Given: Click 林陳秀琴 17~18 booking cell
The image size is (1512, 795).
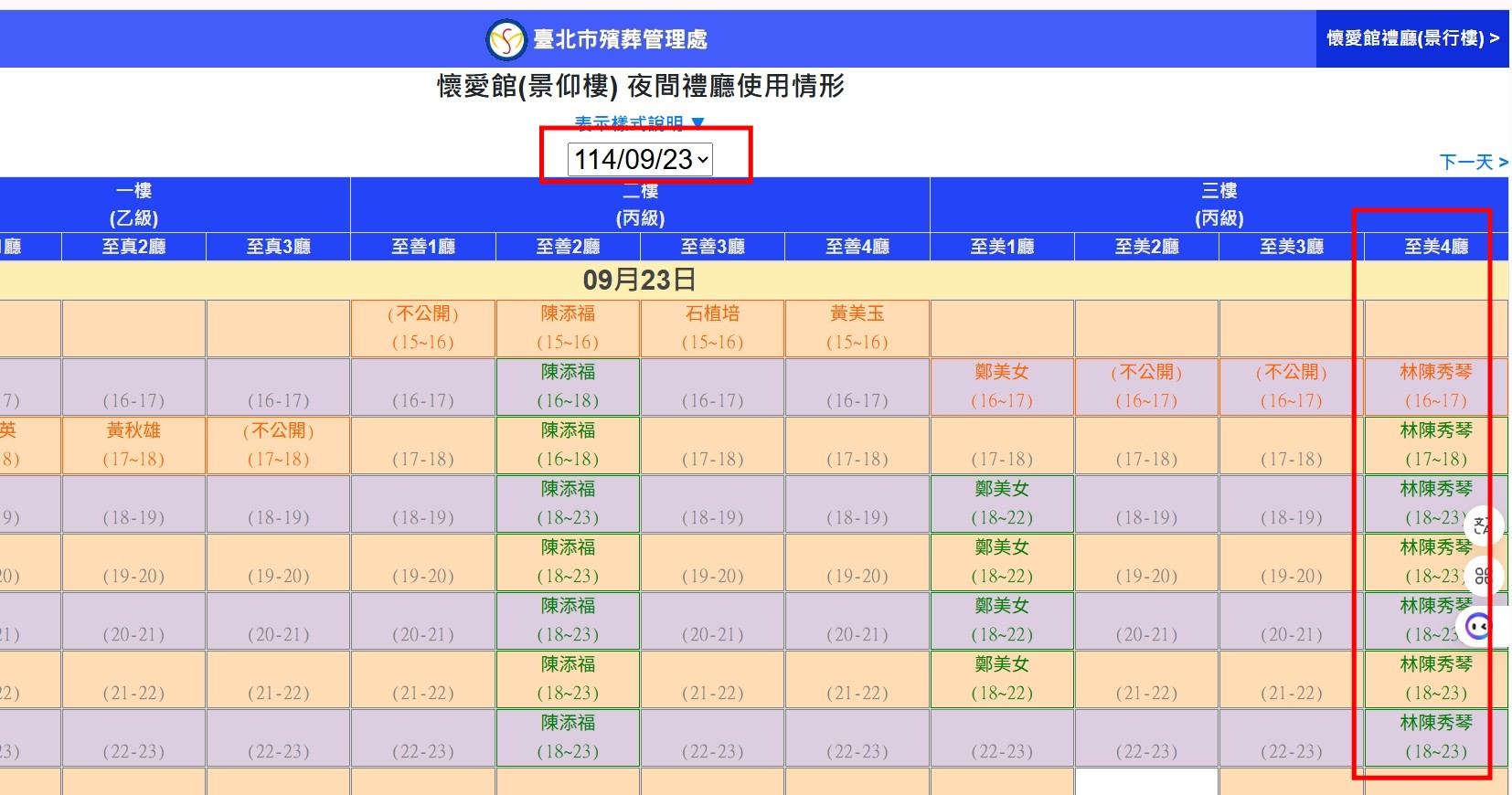Looking at the screenshot, I should [x=1435, y=445].
